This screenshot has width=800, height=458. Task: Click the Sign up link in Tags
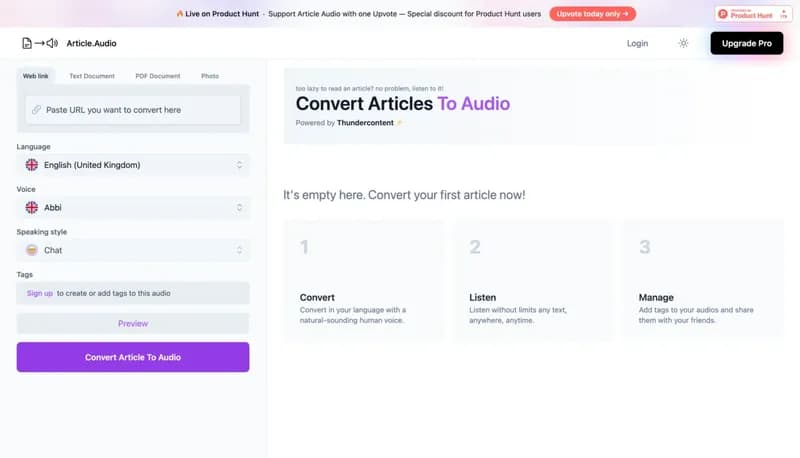click(x=40, y=293)
